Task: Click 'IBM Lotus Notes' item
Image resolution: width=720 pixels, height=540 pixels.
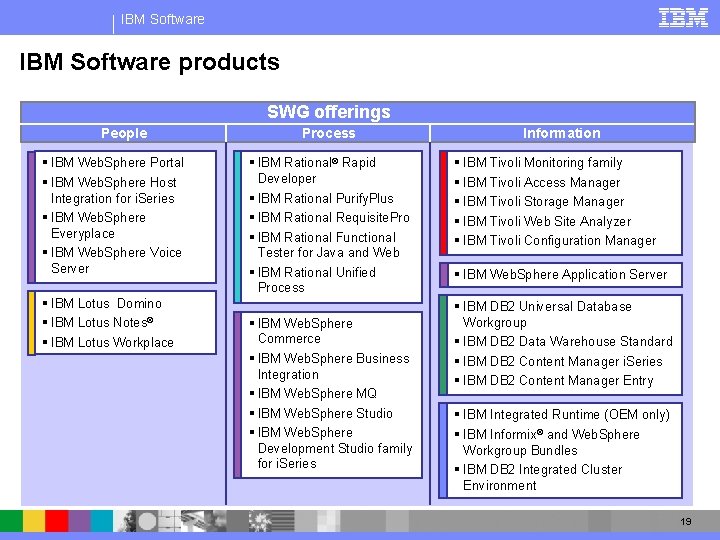Action: [x=102, y=323]
